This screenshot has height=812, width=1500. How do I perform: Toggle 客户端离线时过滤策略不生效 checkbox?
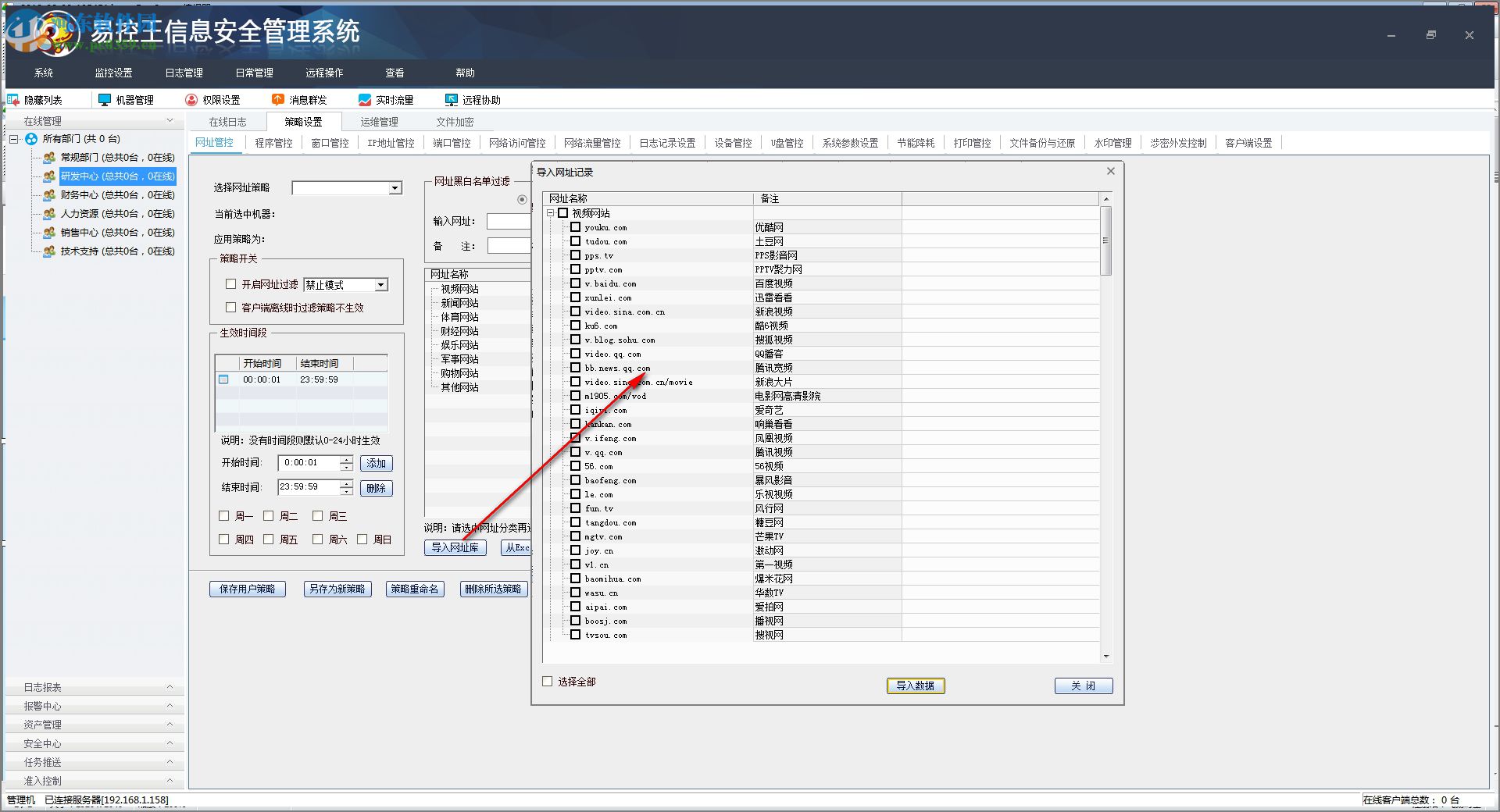tap(230, 308)
